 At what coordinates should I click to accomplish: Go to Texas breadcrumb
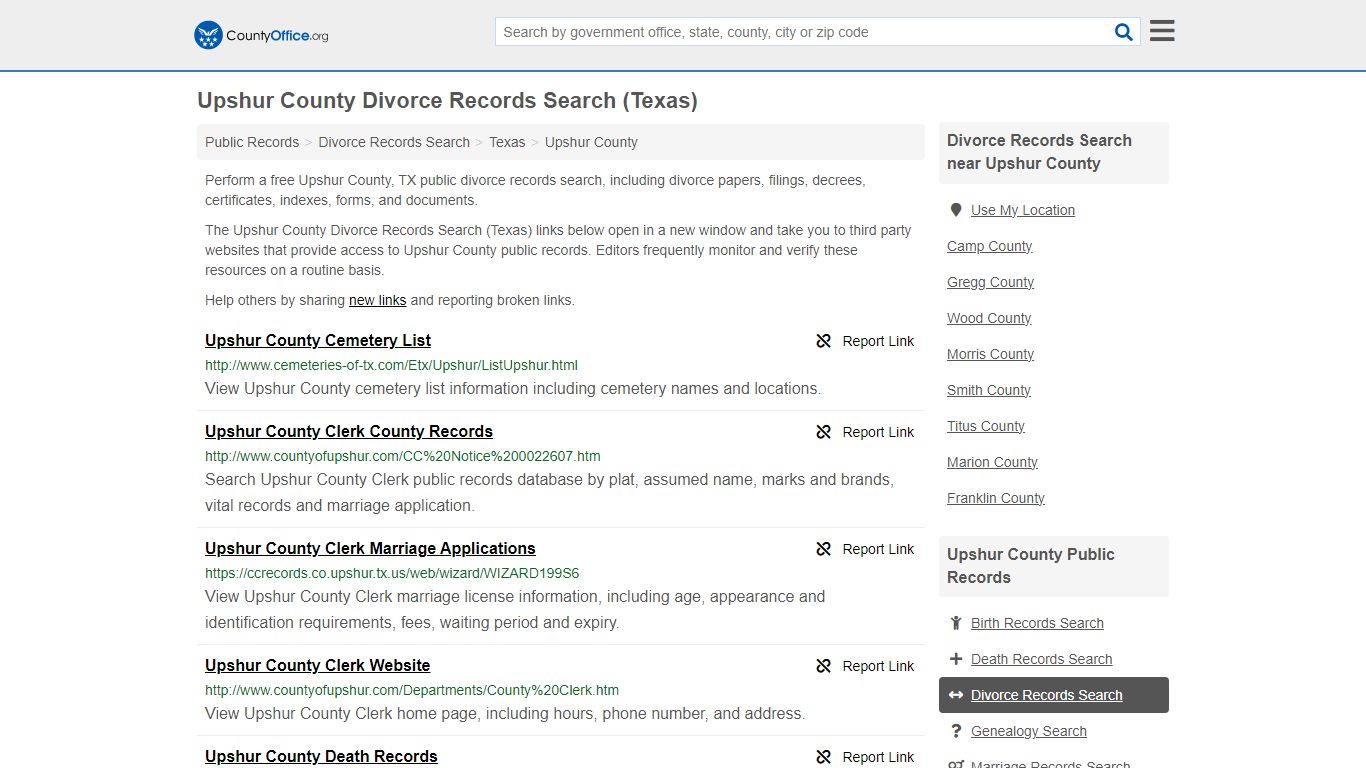coord(507,142)
